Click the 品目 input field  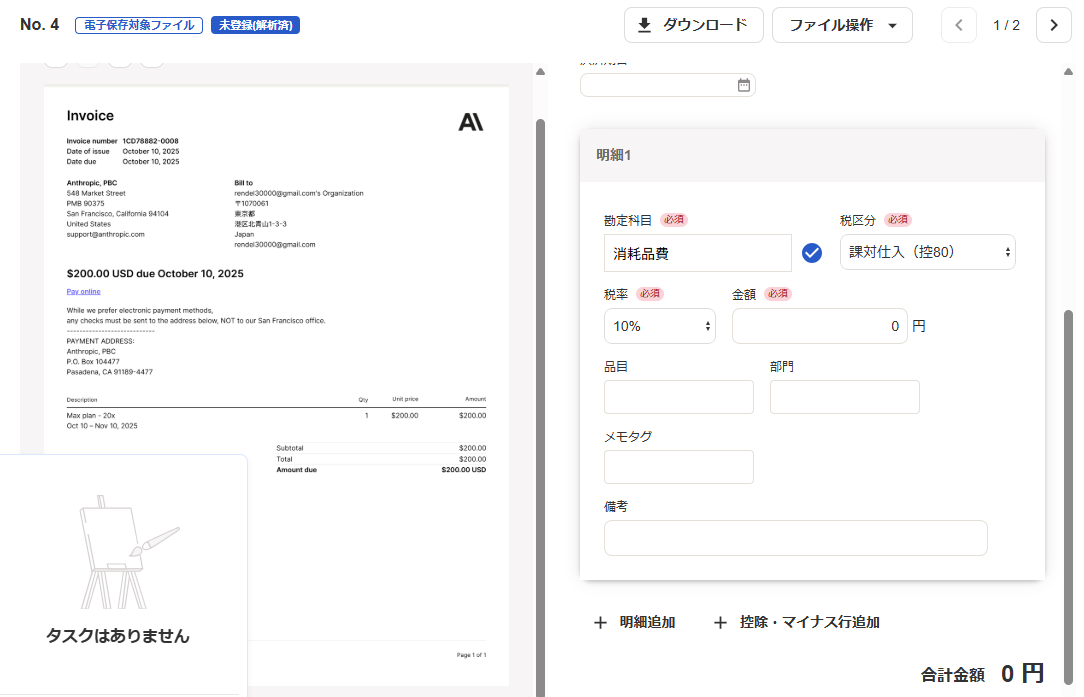(x=679, y=397)
